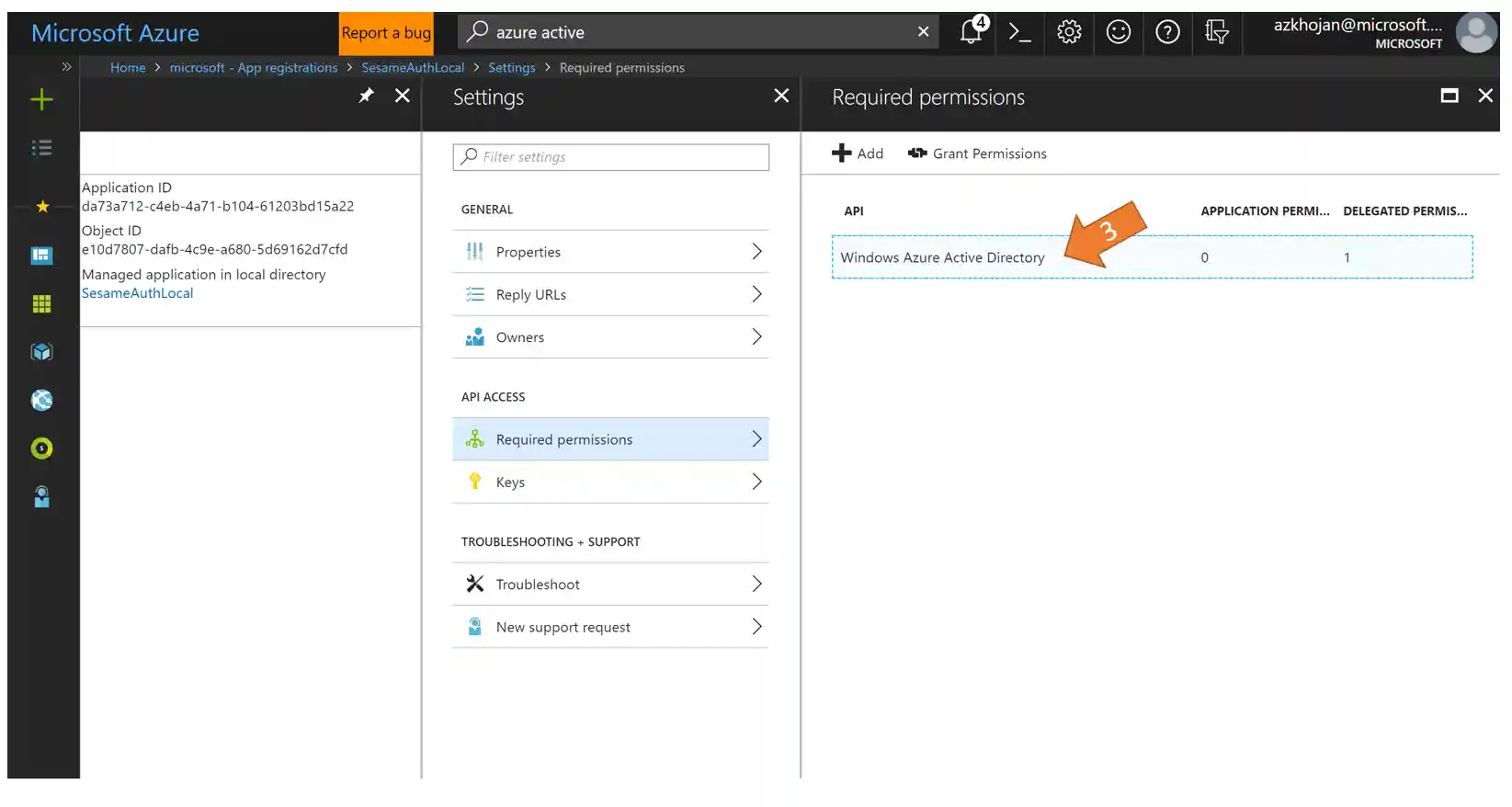Screen dimensions: 1512x807
Task: Click the Object ID value e10d7807
Action: tap(215, 250)
